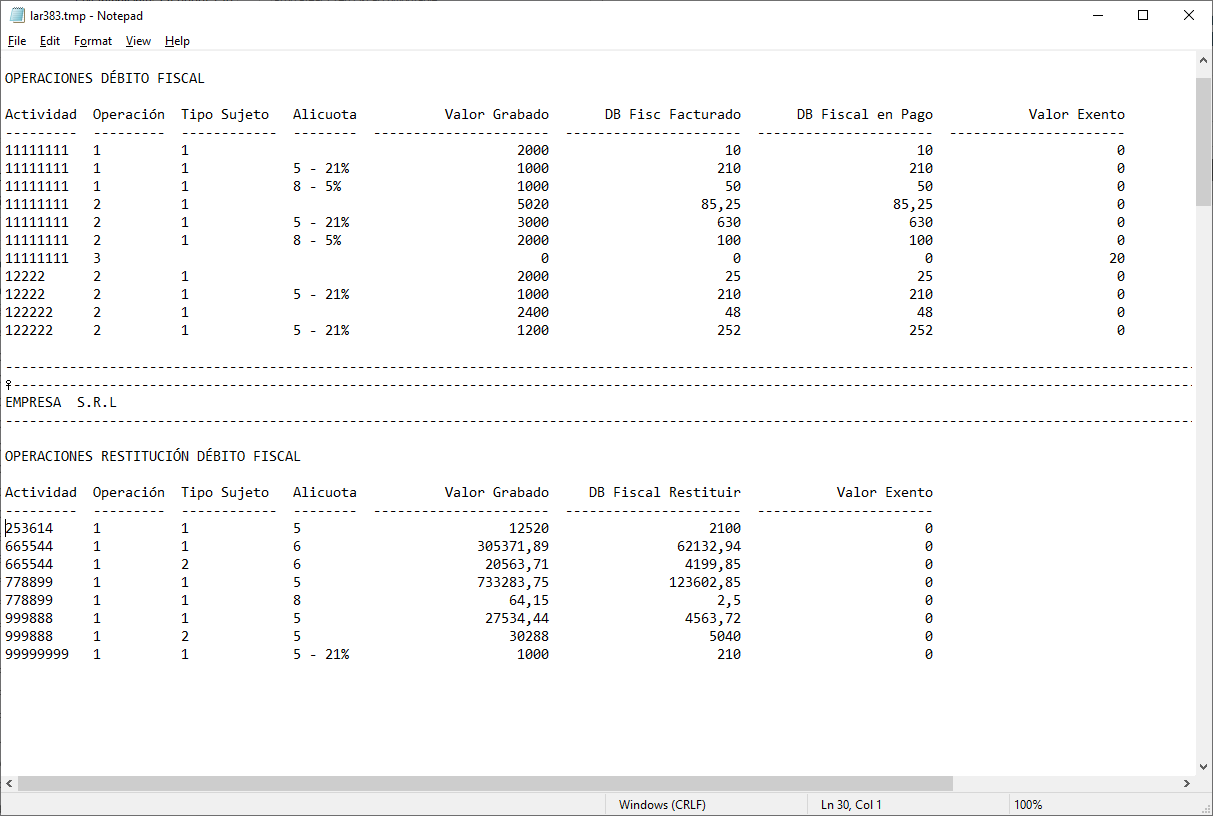Open the File menu

click(x=17, y=41)
